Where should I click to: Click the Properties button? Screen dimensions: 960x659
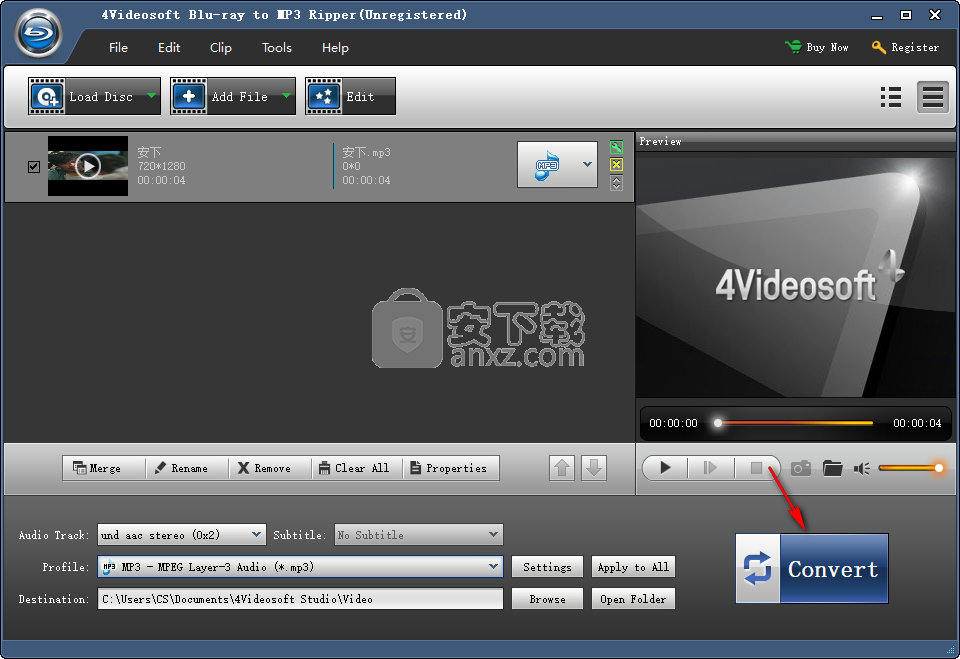[x=452, y=468]
